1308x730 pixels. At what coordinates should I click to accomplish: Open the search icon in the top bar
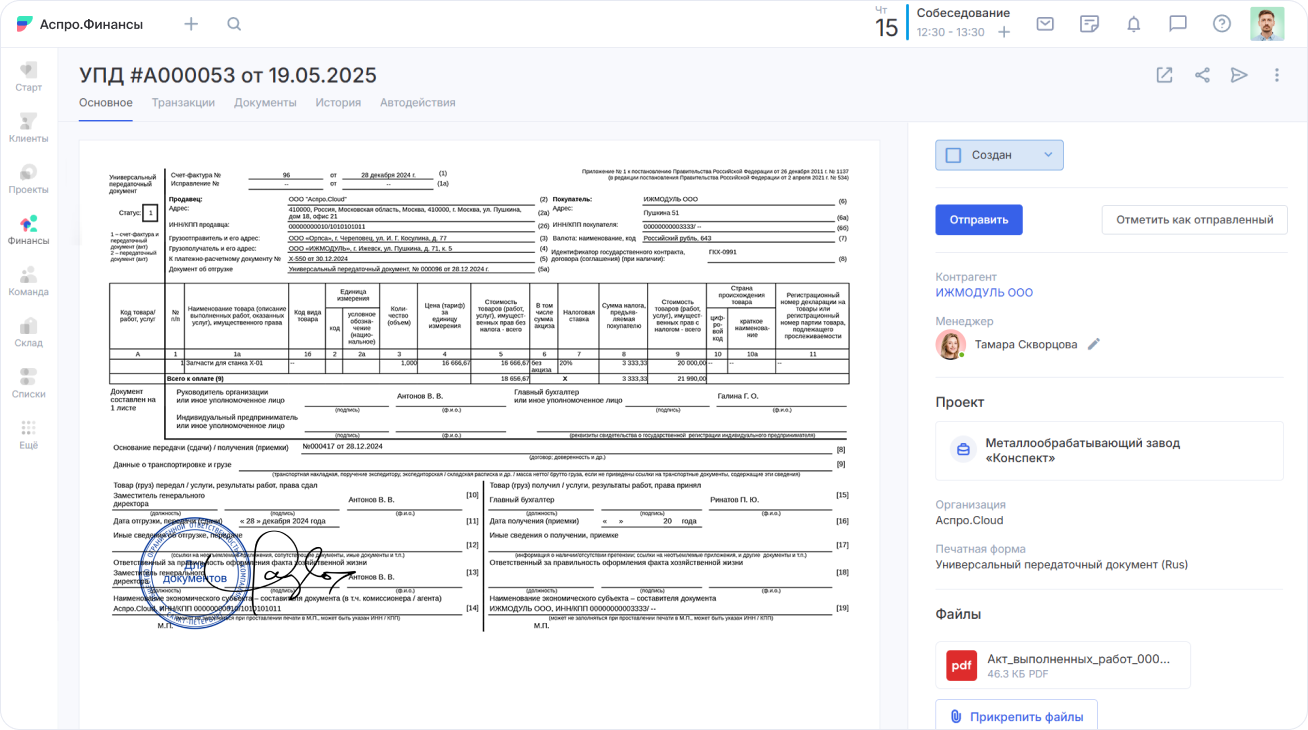tap(233, 23)
